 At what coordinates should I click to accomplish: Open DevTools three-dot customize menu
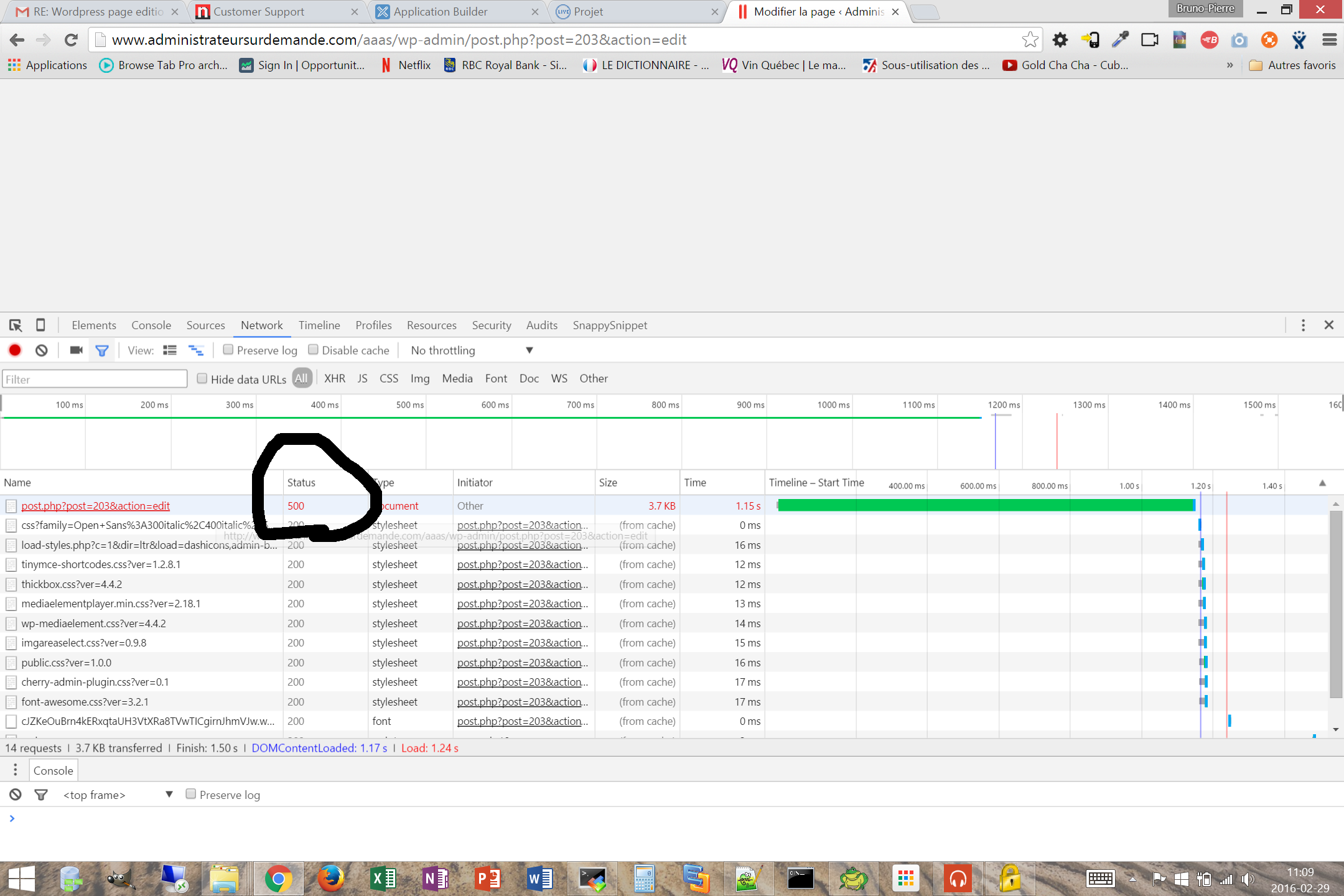pyautogui.click(x=1303, y=325)
